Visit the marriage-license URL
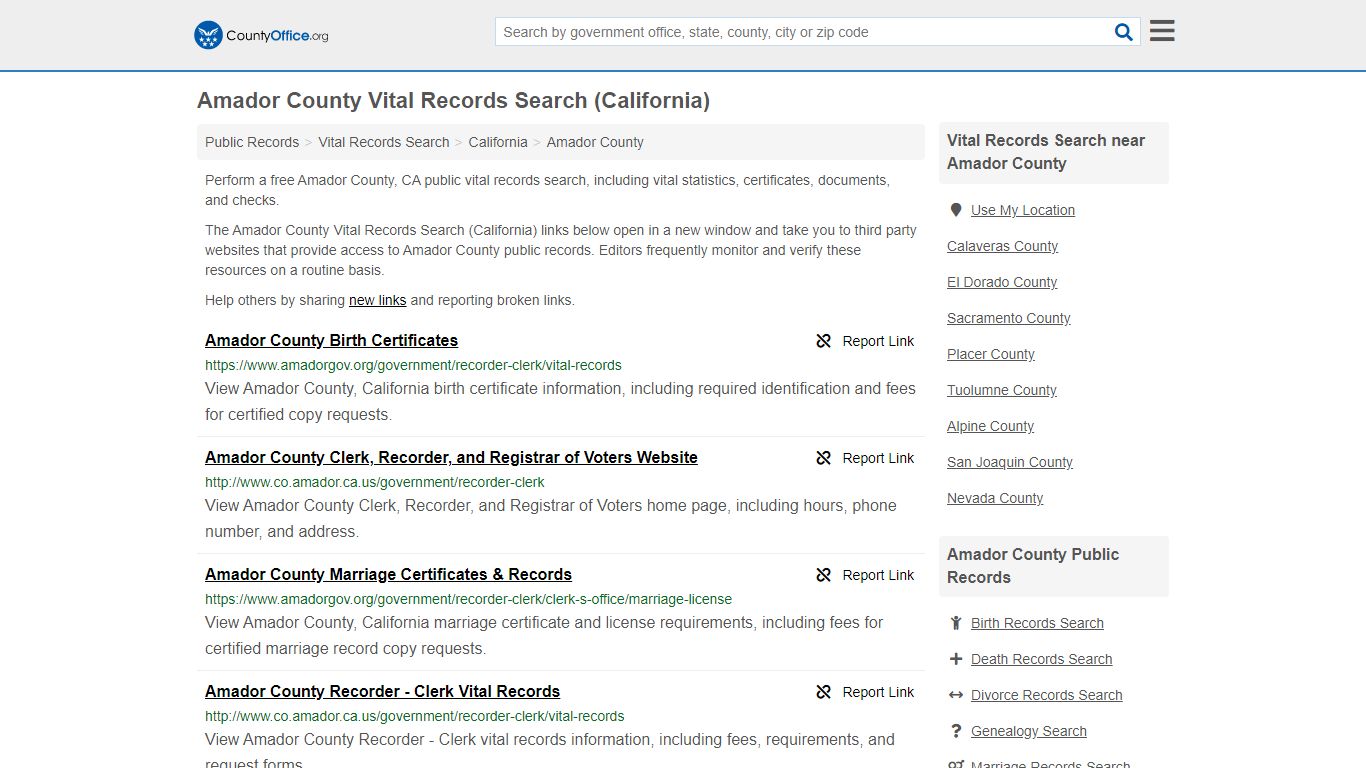Image resolution: width=1366 pixels, height=768 pixels. click(468, 599)
